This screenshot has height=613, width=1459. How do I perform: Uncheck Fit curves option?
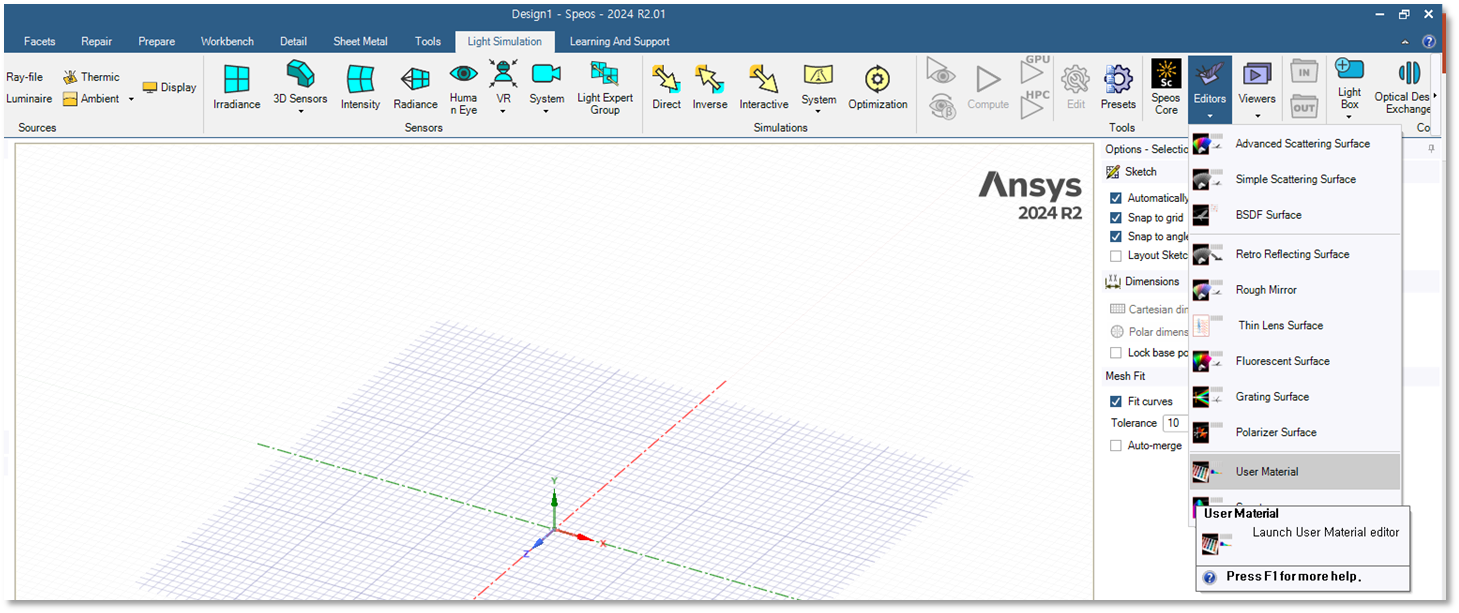(1116, 401)
